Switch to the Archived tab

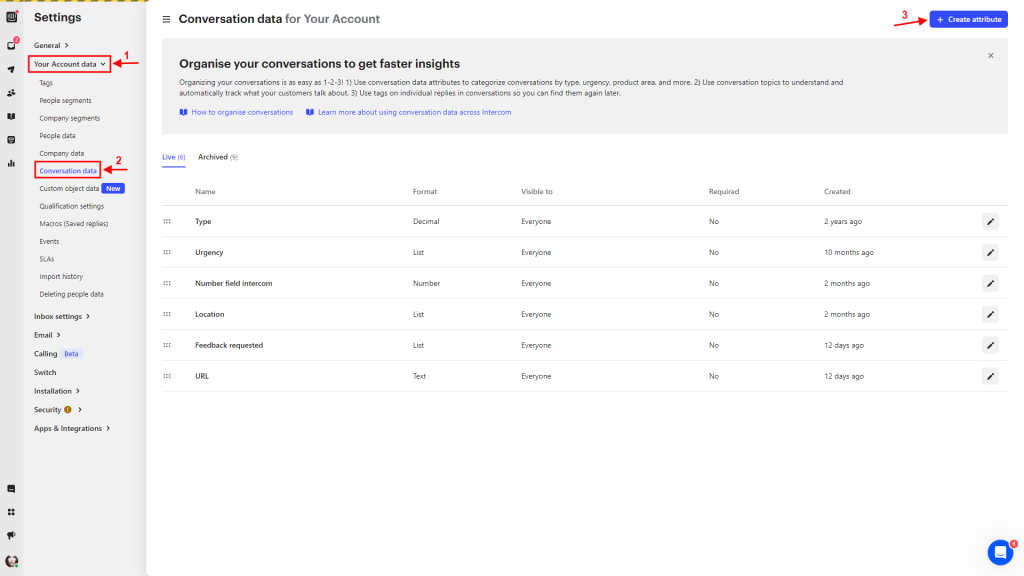point(216,156)
